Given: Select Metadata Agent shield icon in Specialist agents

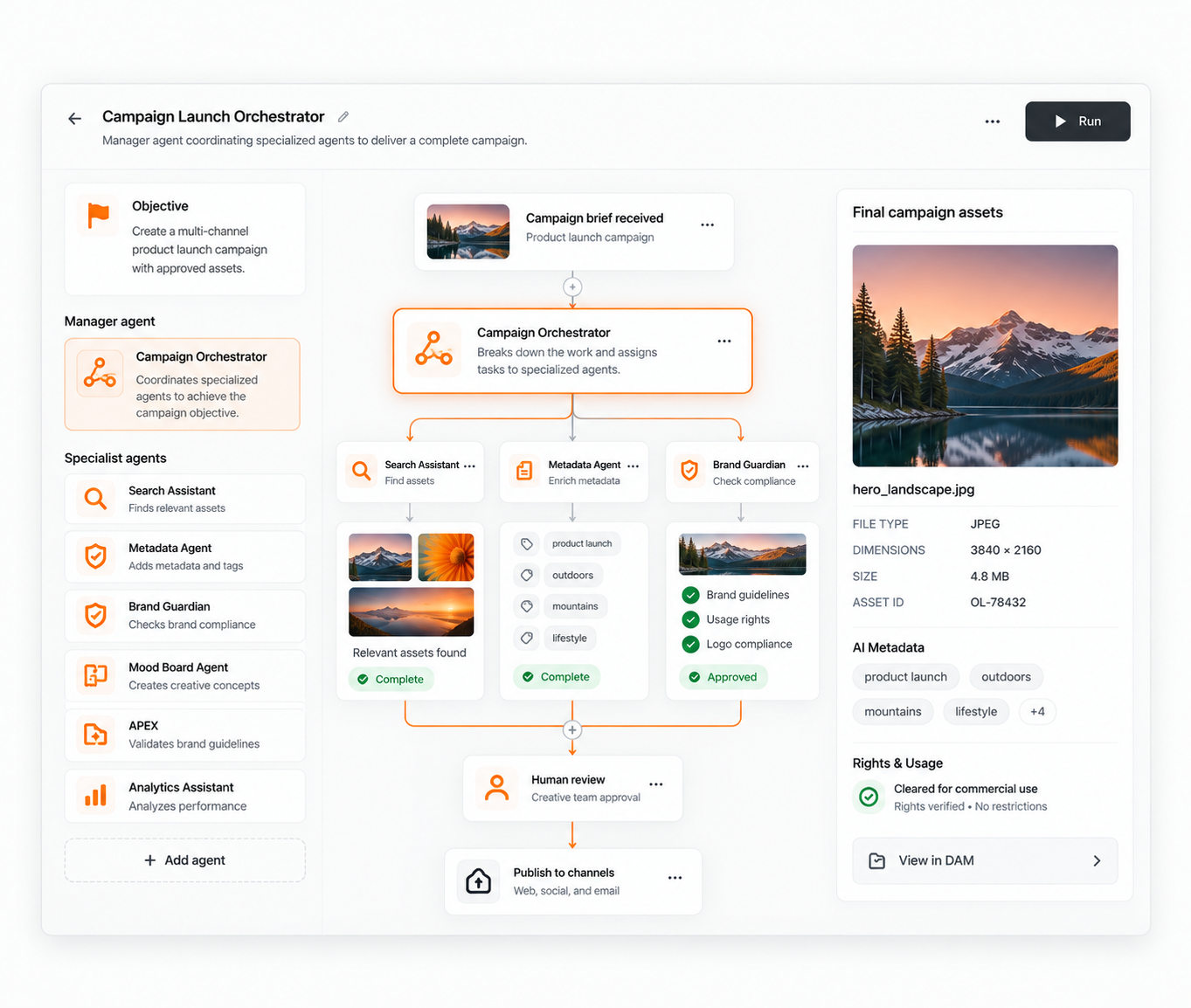Looking at the screenshot, I should point(96,556).
